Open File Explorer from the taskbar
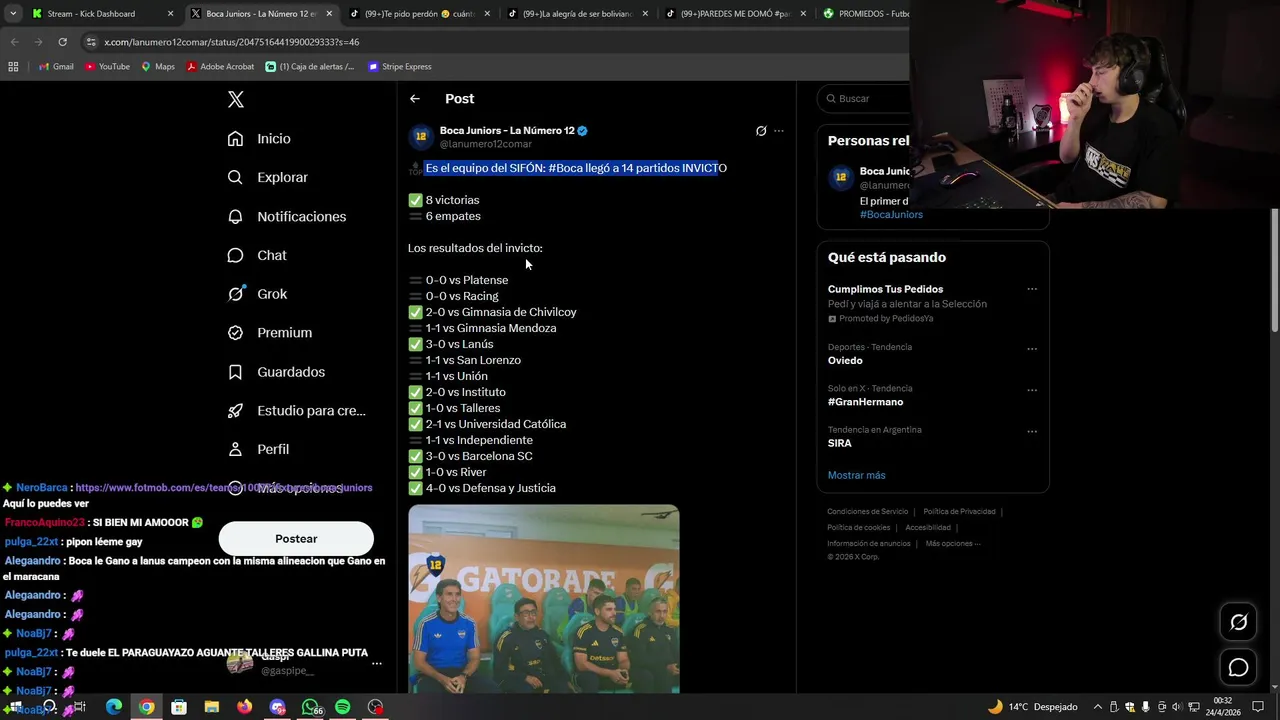This screenshot has height=720, width=1280. coord(212,707)
